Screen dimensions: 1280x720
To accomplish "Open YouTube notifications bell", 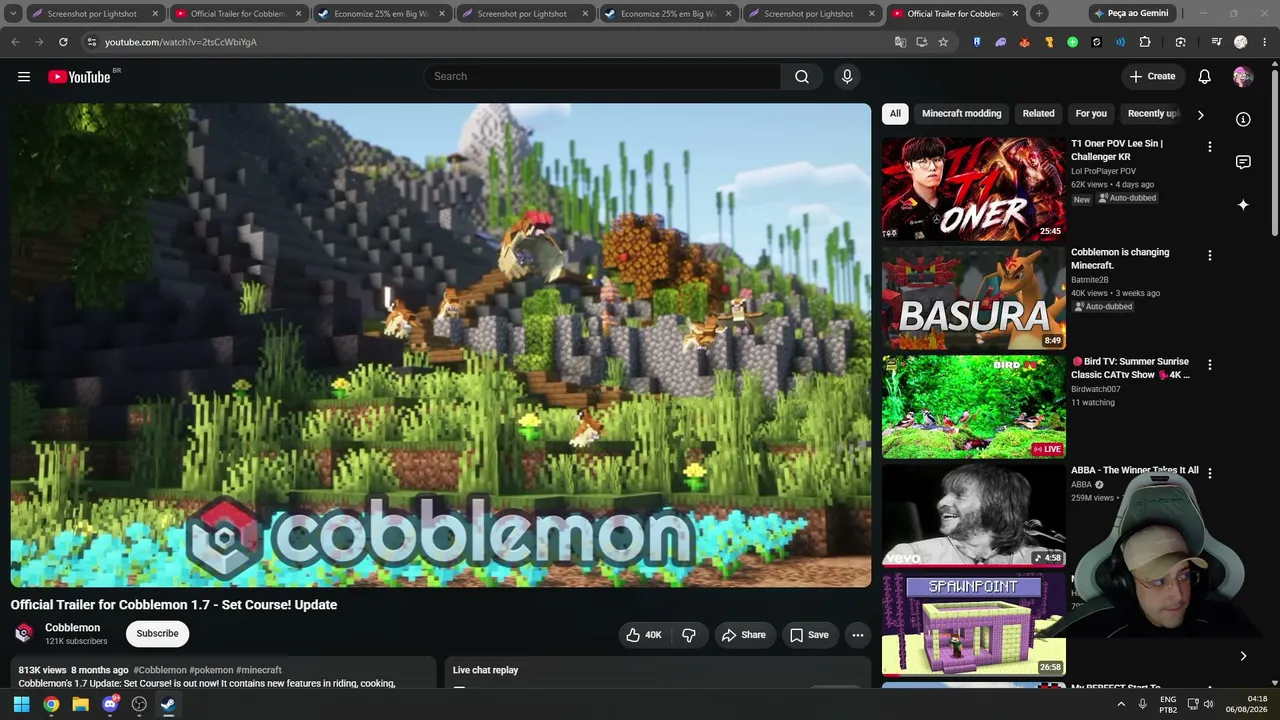I will point(1205,77).
